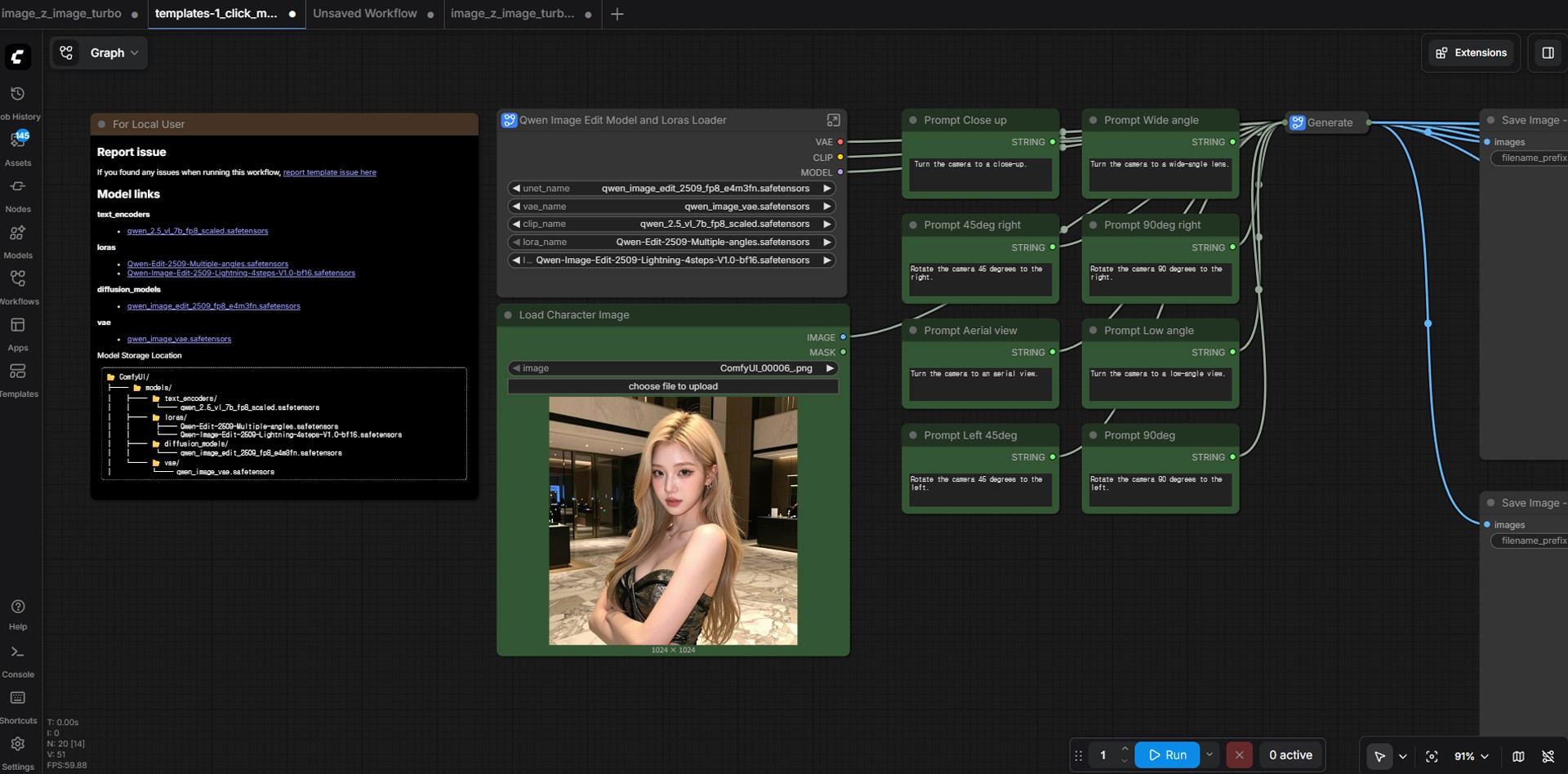The image size is (1568, 774).
Task: Toggle the right side panel icon
Action: 1548,53
